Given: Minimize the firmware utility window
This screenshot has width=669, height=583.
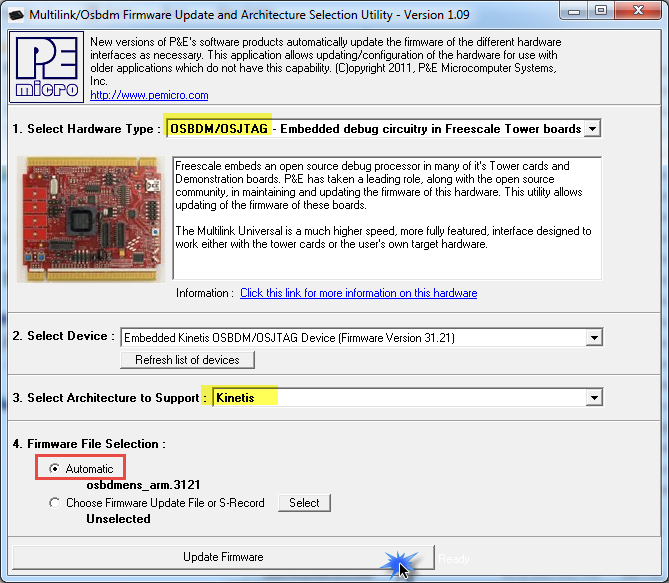Looking at the screenshot, I should [574, 11].
